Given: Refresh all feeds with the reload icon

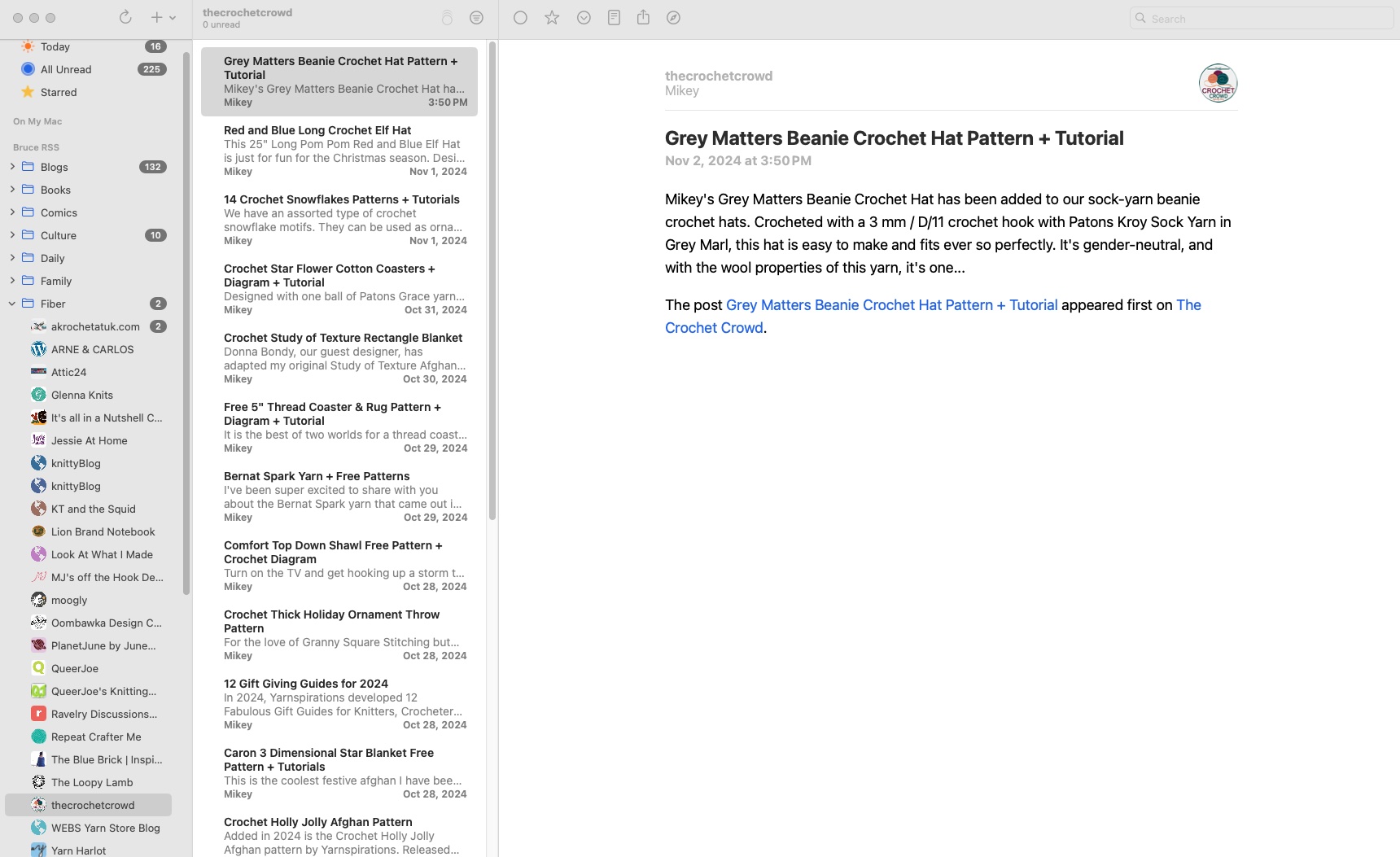Looking at the screenshot, I should click(125, 17).
